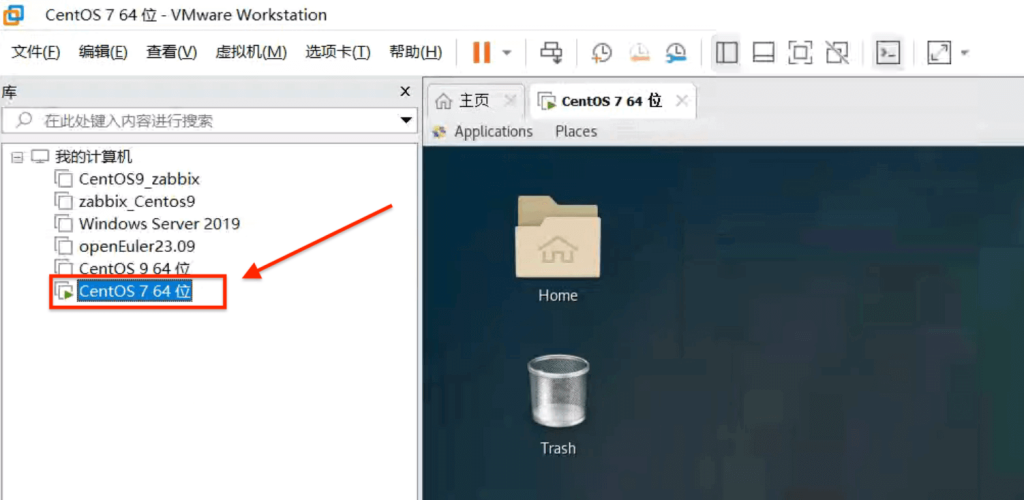Viewport: 1024px width, 500px height.
Task: Open the 文件(F) menu
Action: pos(36,52)
